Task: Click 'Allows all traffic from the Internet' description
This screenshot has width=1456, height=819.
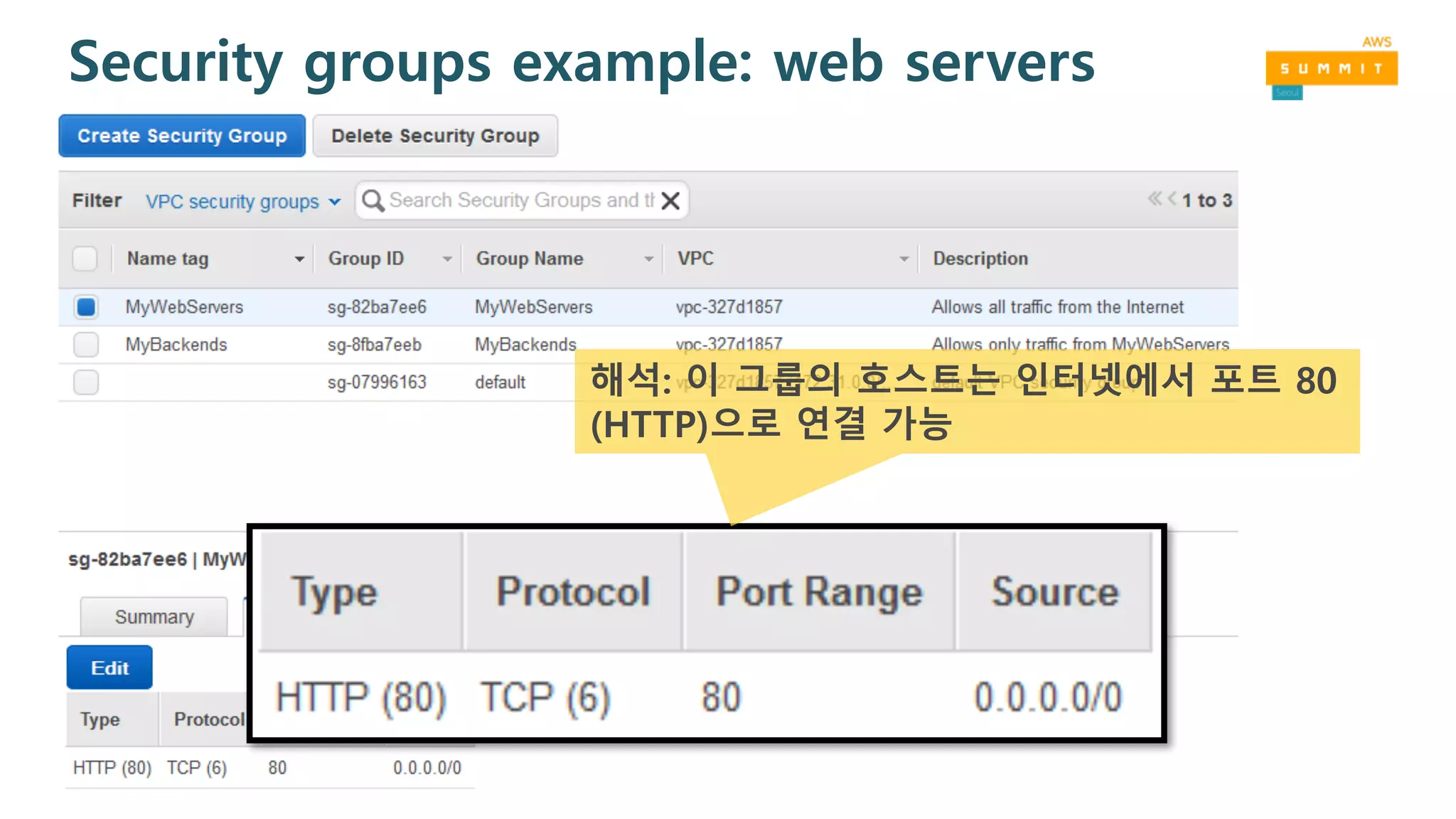Action: coord(1058,307)
